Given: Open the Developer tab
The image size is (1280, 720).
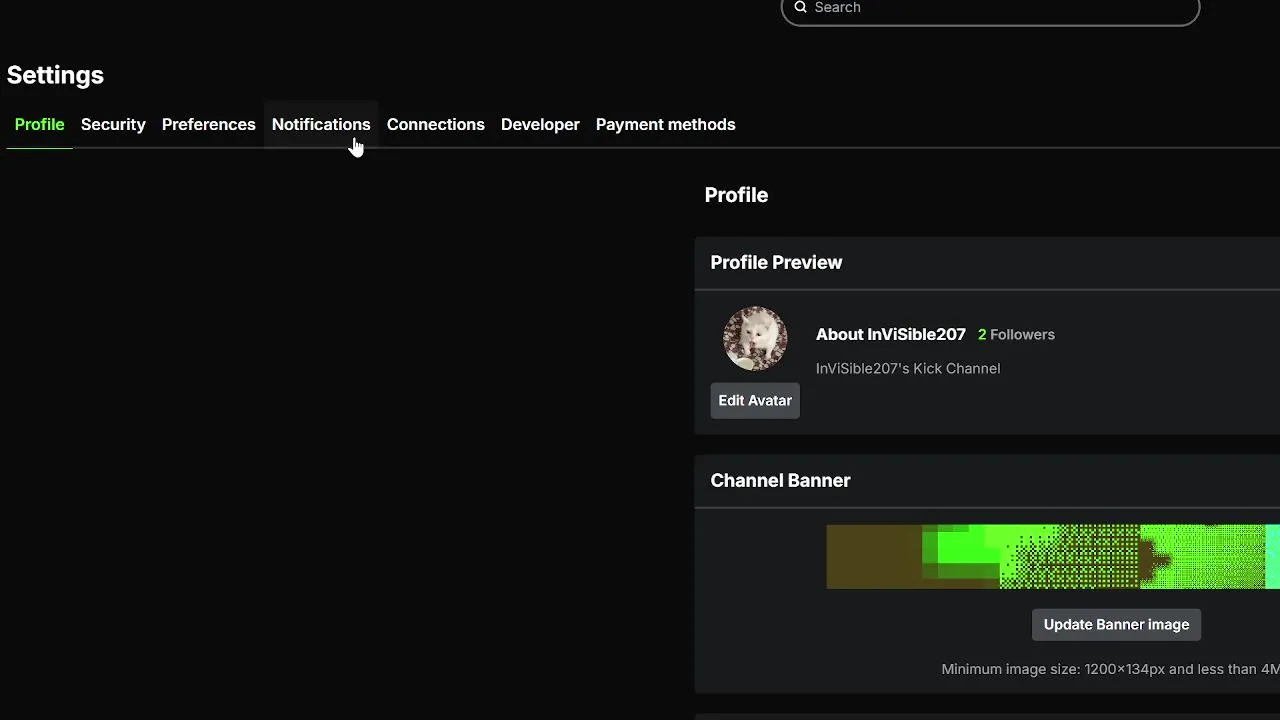Looking at the screenshot, I should pyautogui.click(x=540, y=124).
